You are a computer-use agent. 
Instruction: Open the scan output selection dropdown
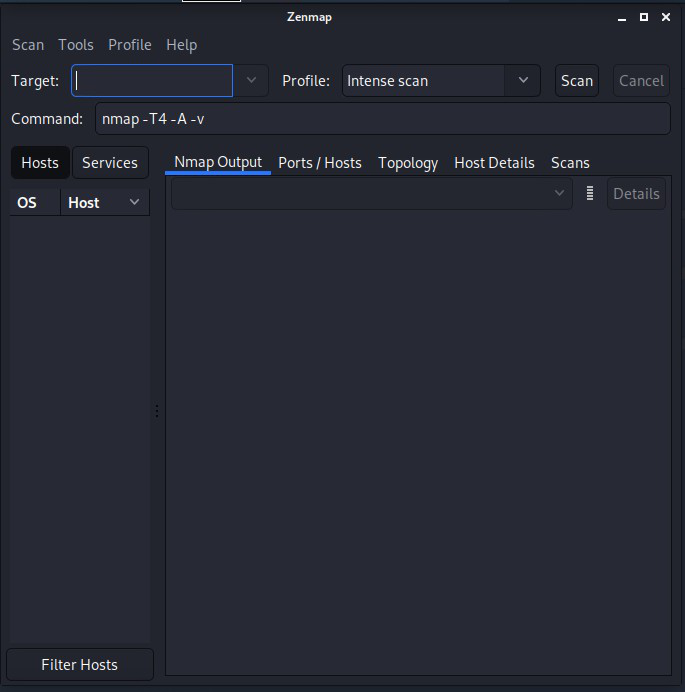point(372,193)
